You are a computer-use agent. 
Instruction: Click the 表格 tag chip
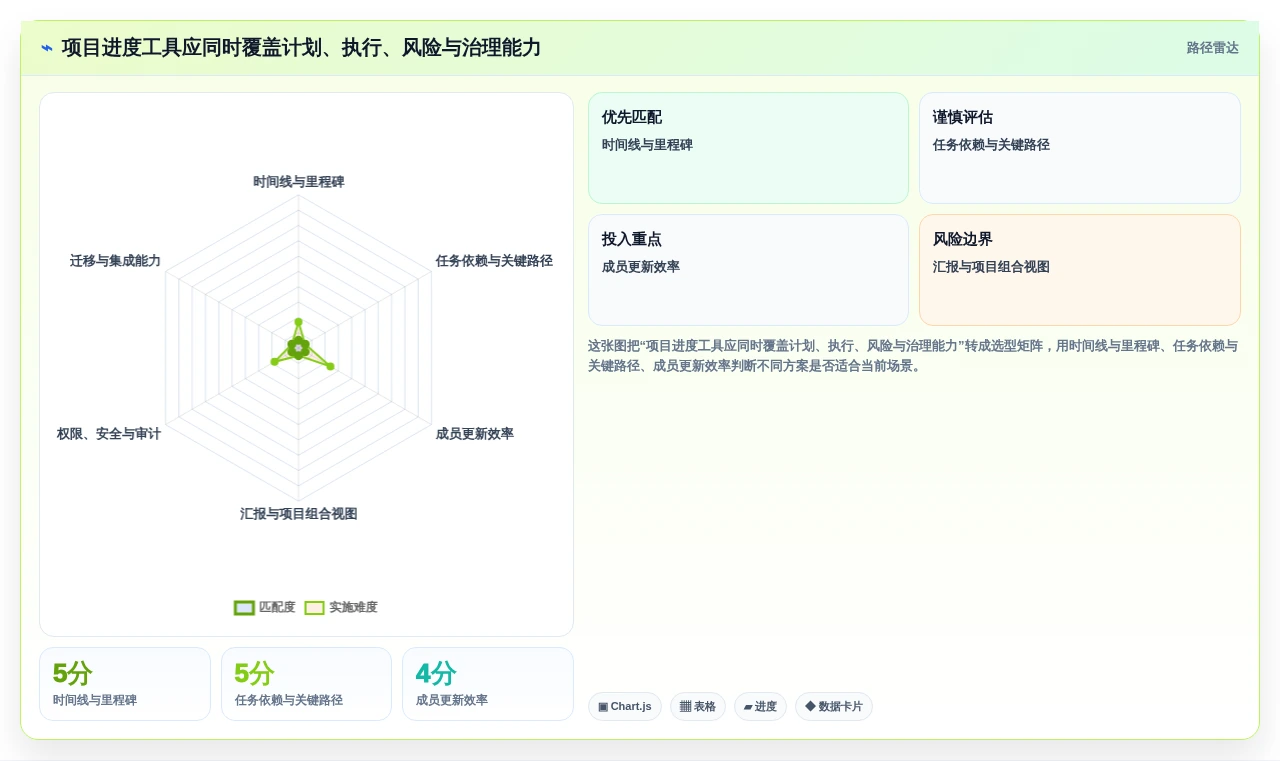click(697, 706)
